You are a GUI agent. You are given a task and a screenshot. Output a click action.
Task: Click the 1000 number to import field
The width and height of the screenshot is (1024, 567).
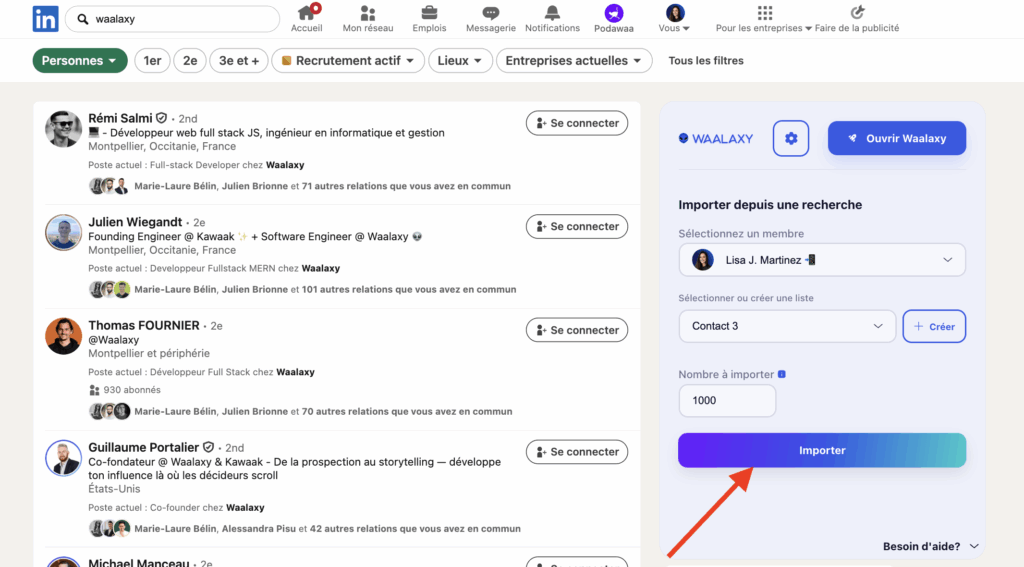pos(727,400)
